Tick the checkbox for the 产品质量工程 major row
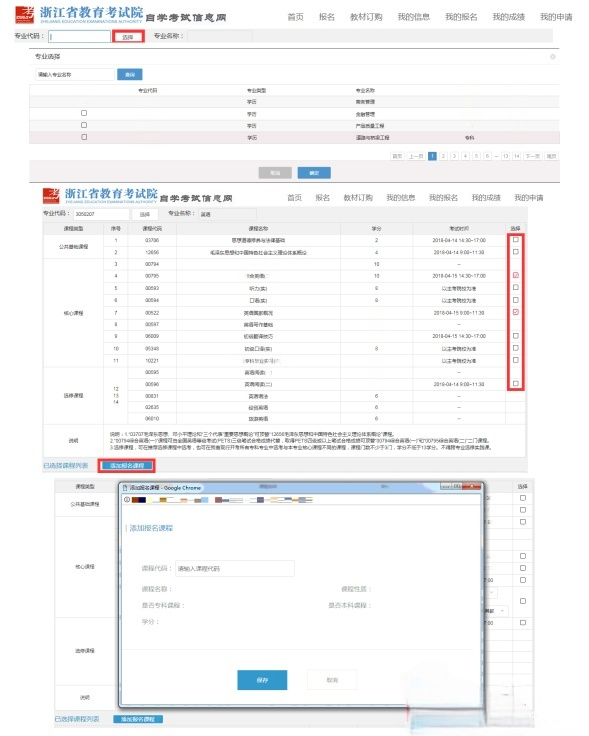589x736 pixels. (84, 125)
